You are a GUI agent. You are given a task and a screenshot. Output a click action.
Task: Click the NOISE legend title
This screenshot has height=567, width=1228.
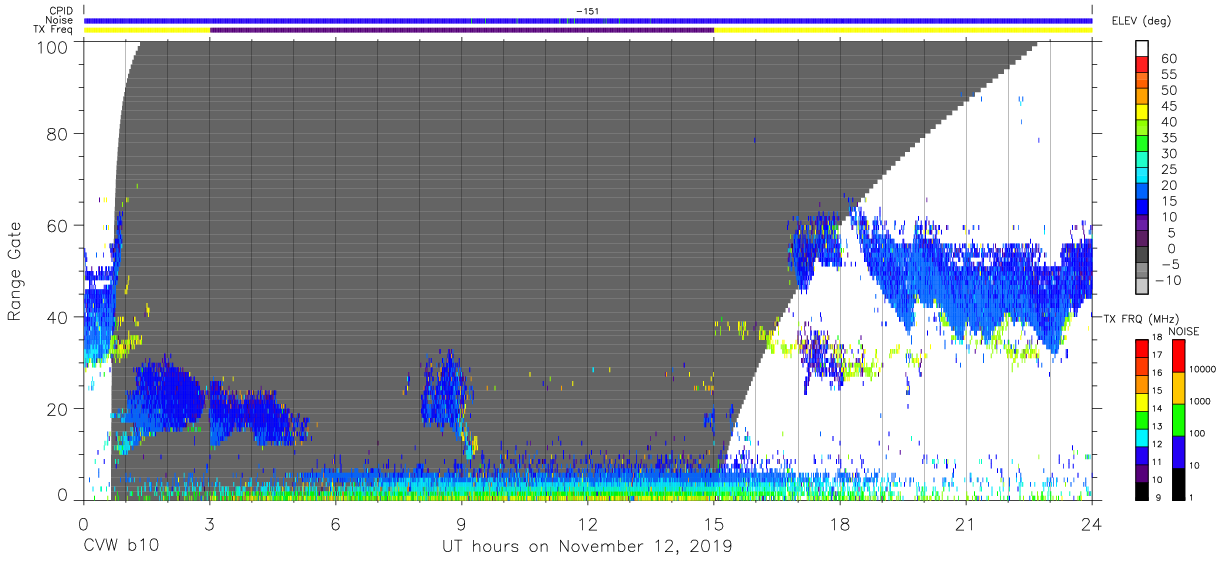(1185, 331)
